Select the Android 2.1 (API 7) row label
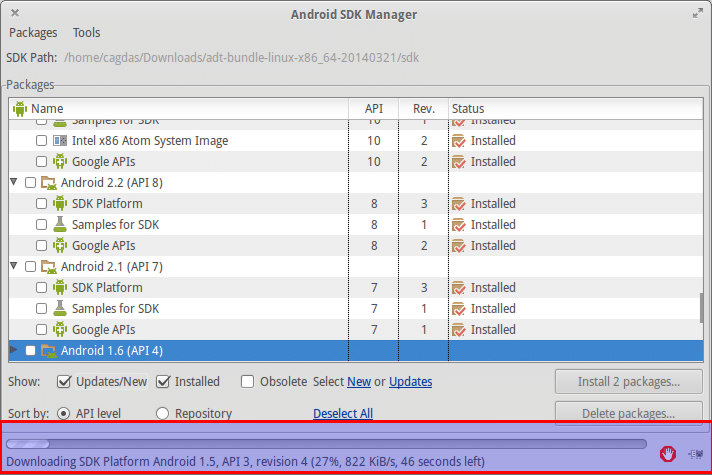Viewport: 712px width, 475px height. click(x=112, y=267)
